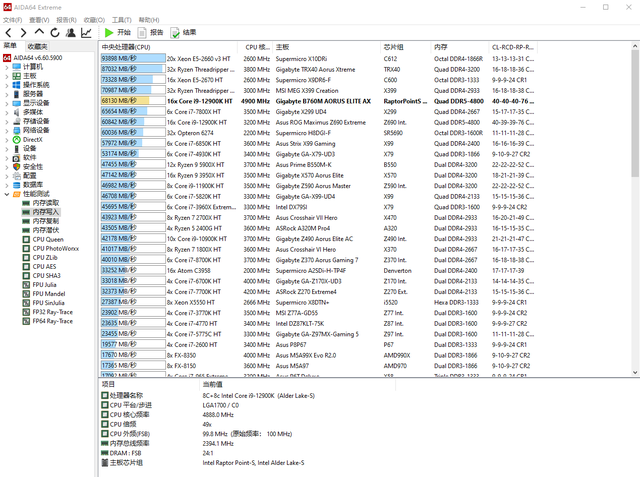Expand the 计算机 tree node
Screen dimensions: 640x477
[x=6, y=67]
